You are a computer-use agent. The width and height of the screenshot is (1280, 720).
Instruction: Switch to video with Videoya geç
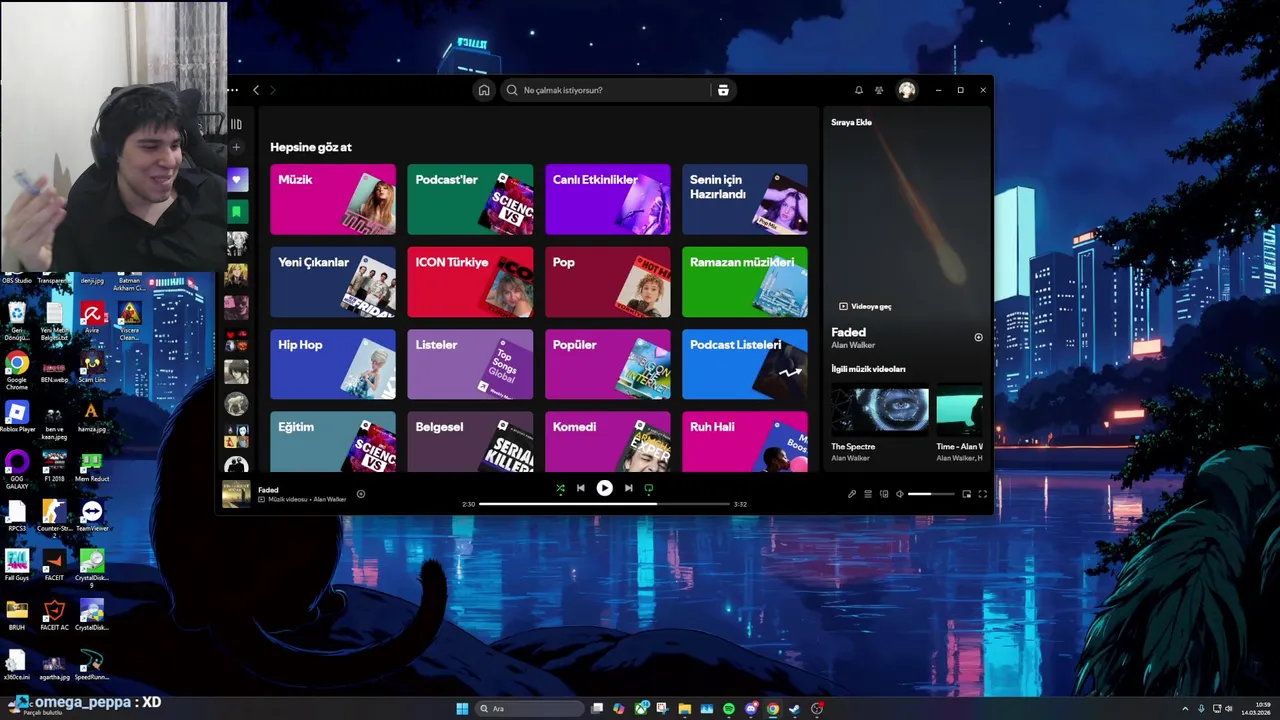tap(865, 306)
